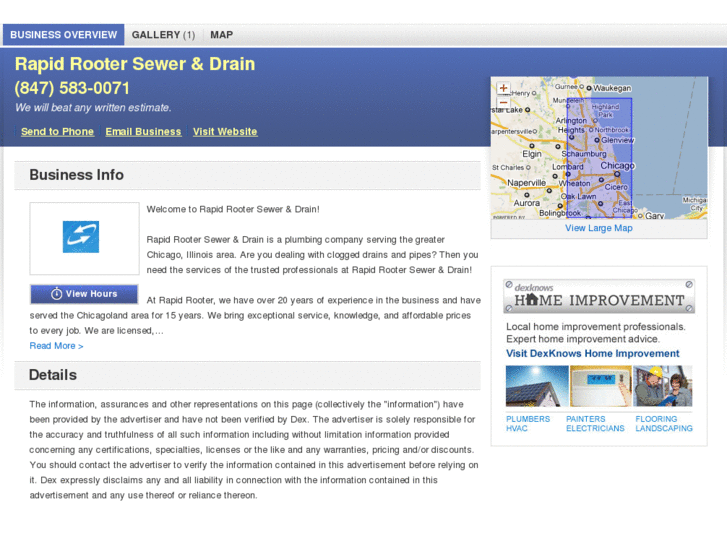The height and width of the screenshot is (545, 727).
Task: Zoom out the map with minus button
Action: coord(503,103)
